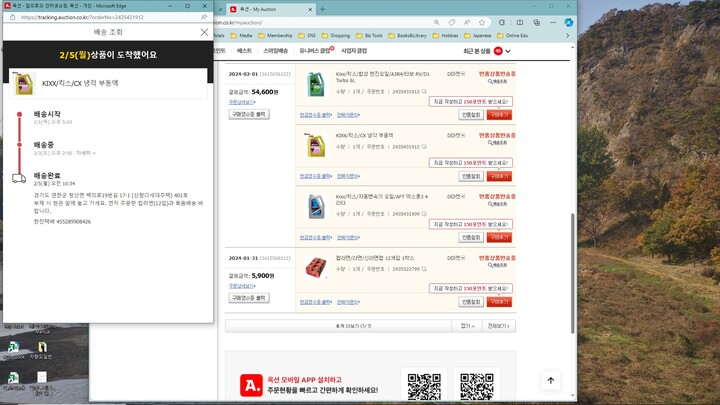Open the Online Edu bookmarks folder

click(x=512, y=35)
